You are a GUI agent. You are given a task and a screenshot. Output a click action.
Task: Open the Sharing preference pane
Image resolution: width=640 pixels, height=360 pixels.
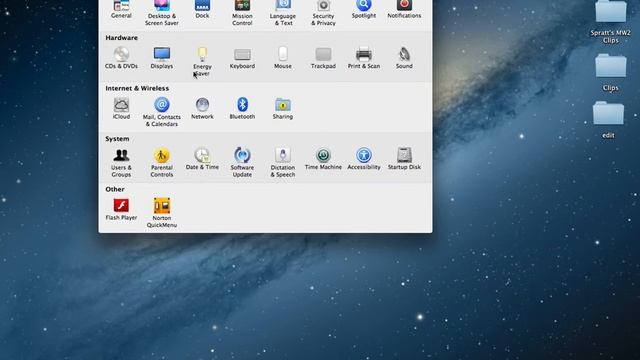point(282,108)
